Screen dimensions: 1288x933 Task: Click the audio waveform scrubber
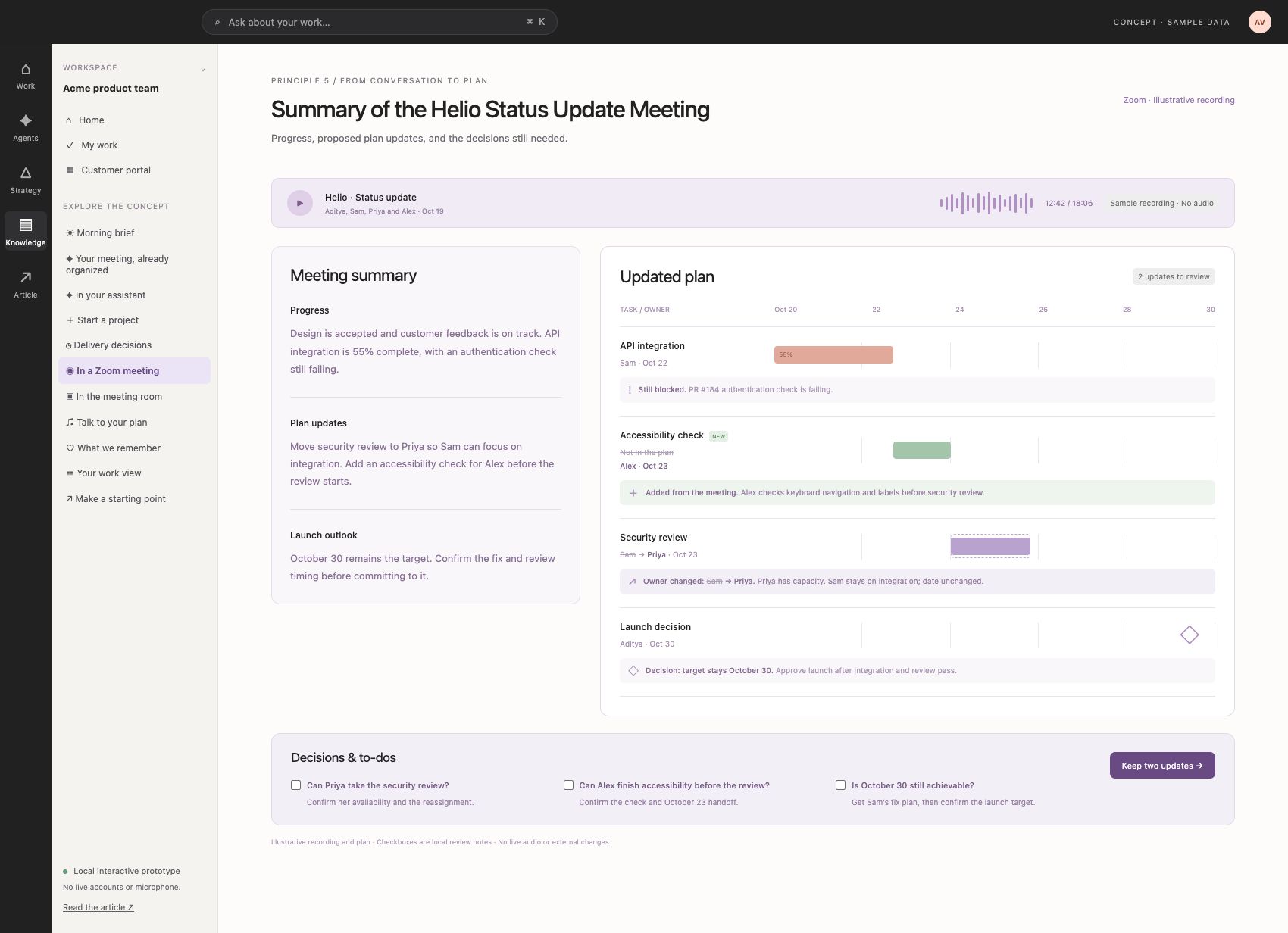(986, 203)
